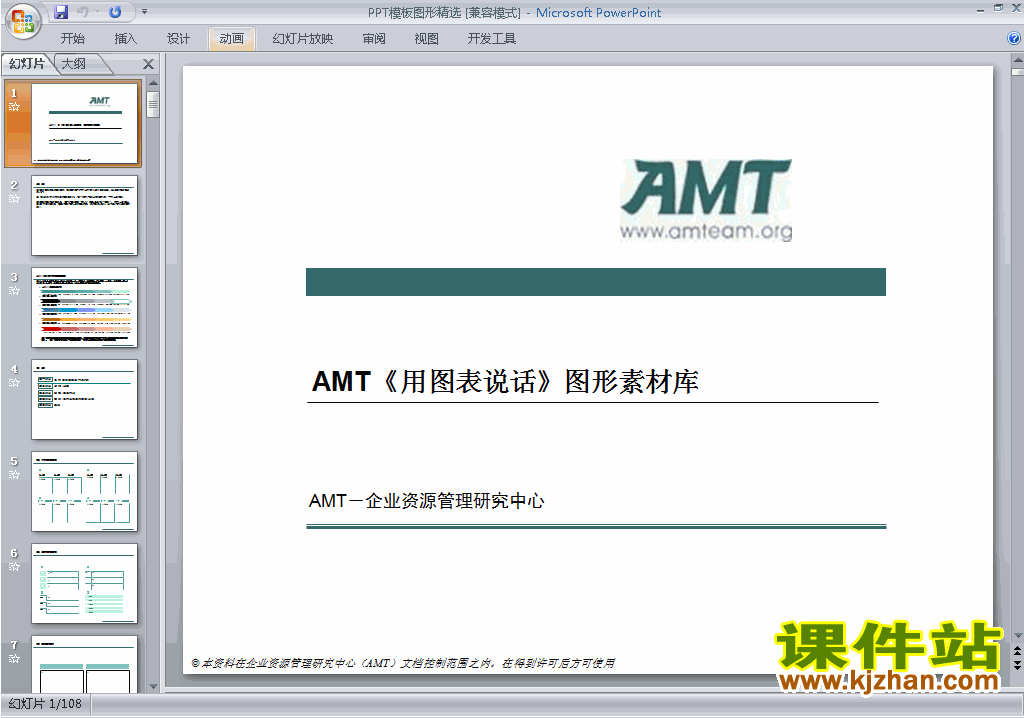Click dark teal banner bar on slide
This screenshot has width=1024, height=718.
(x=596, y=282)
